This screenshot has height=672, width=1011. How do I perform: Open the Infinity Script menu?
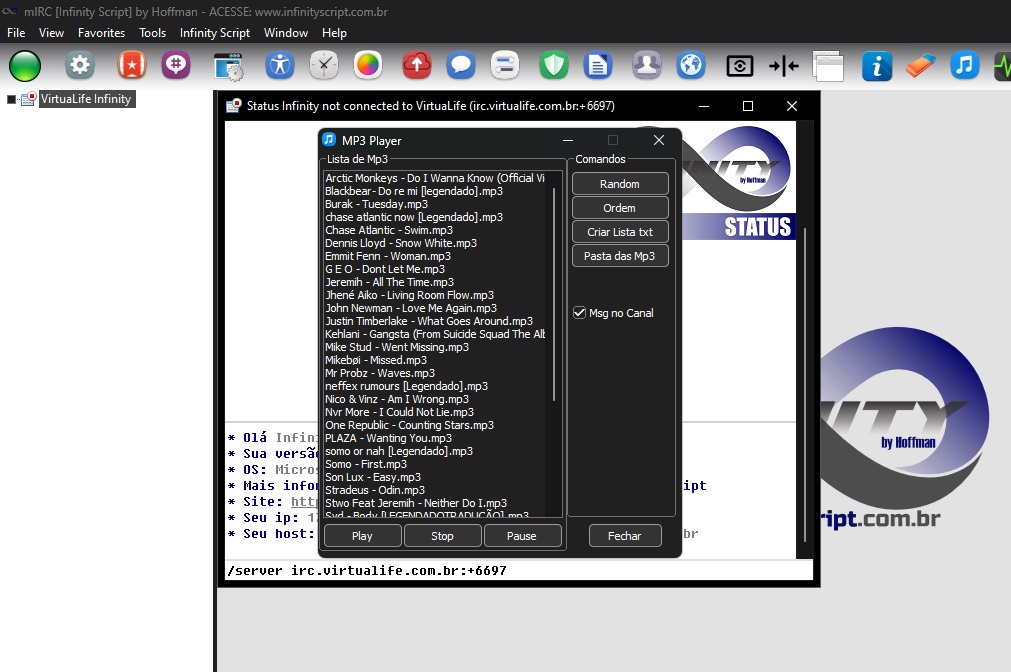215,33
